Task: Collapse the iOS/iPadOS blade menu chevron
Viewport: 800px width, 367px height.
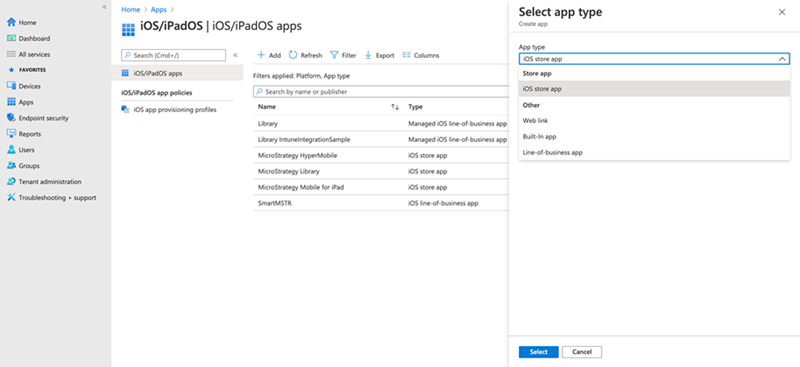Action: (235, 55)
